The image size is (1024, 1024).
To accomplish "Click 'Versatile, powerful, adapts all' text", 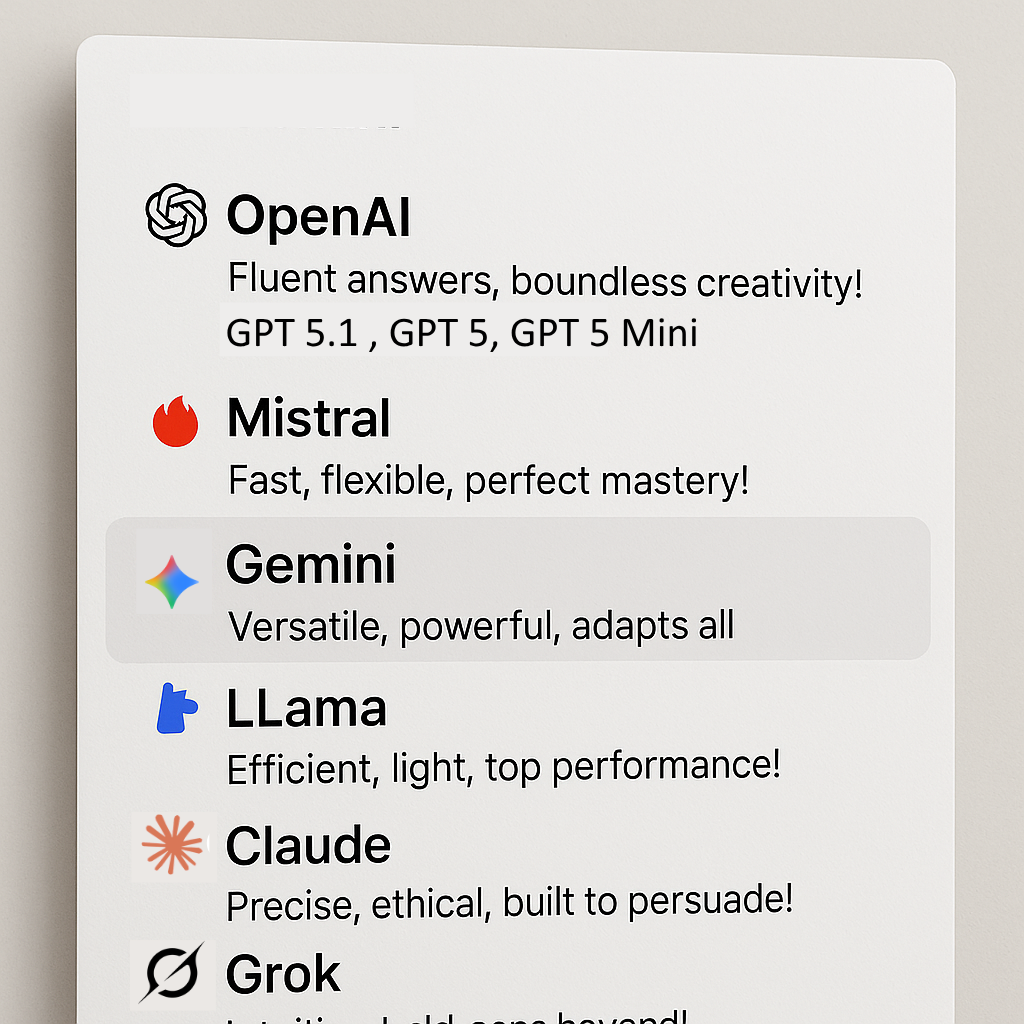I will [x=481, y=626].
